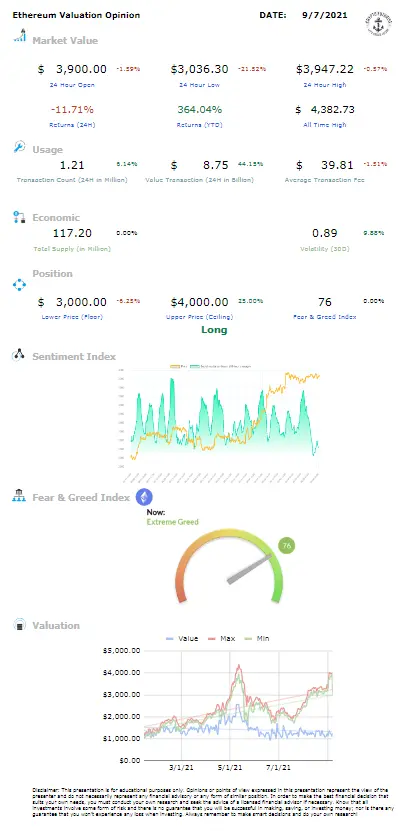Click the $ 3,900.00 open price

click(72, 69)
